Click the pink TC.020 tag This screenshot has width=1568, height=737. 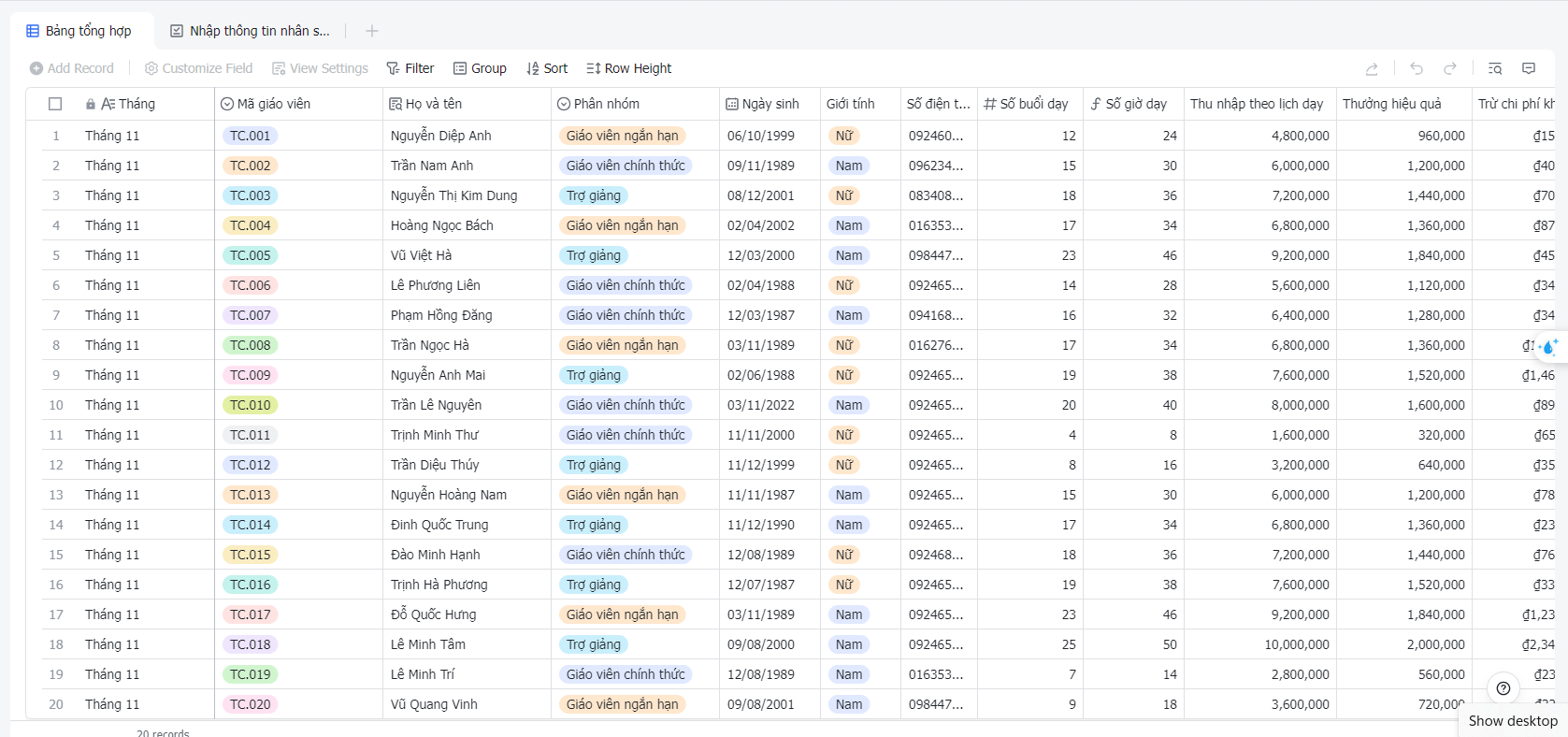click(x=251, y=704)
